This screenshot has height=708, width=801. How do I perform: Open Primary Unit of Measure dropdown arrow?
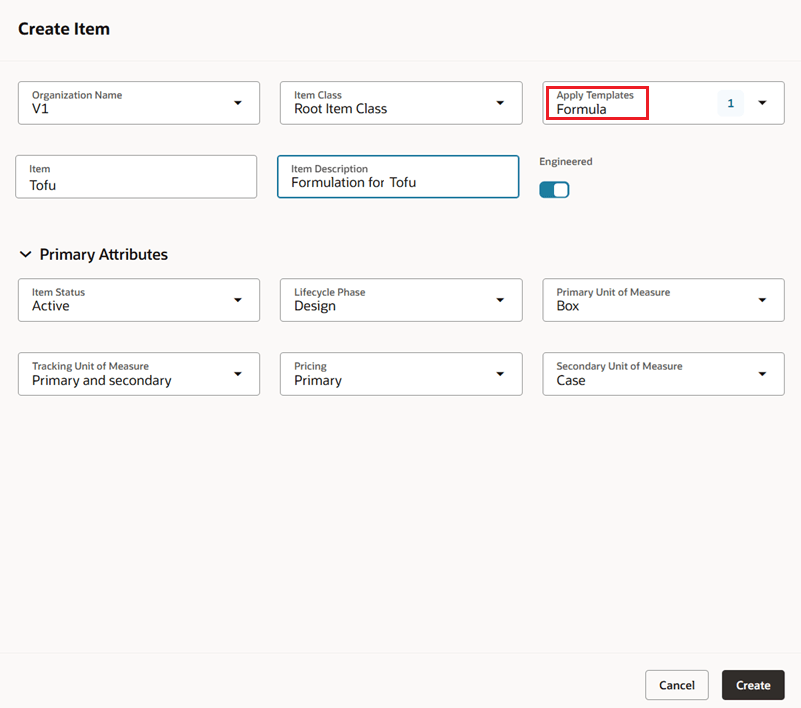763,300
